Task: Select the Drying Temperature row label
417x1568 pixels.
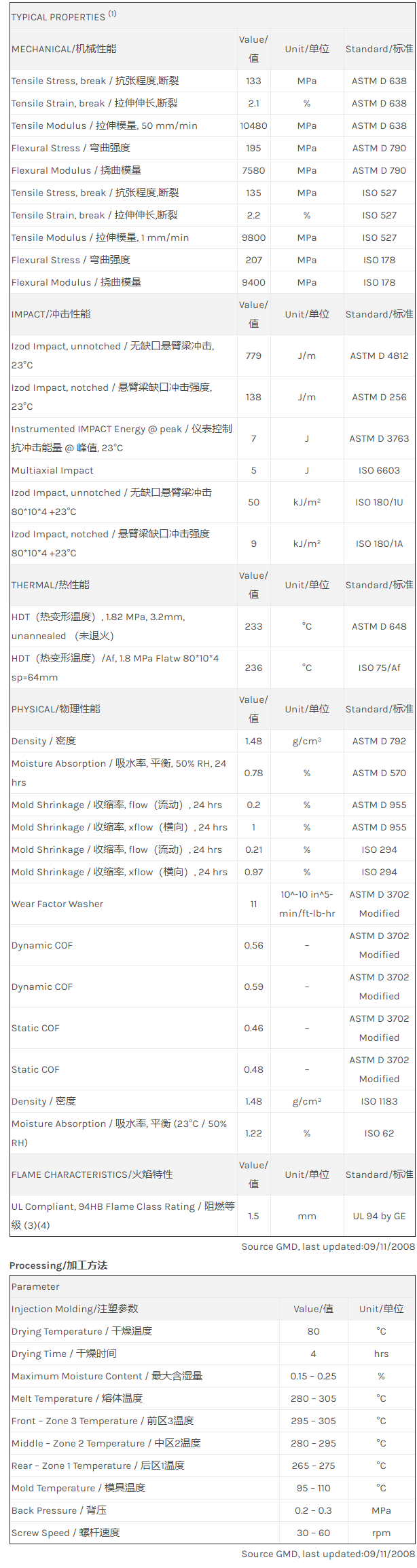Action: coord(81,1331)
